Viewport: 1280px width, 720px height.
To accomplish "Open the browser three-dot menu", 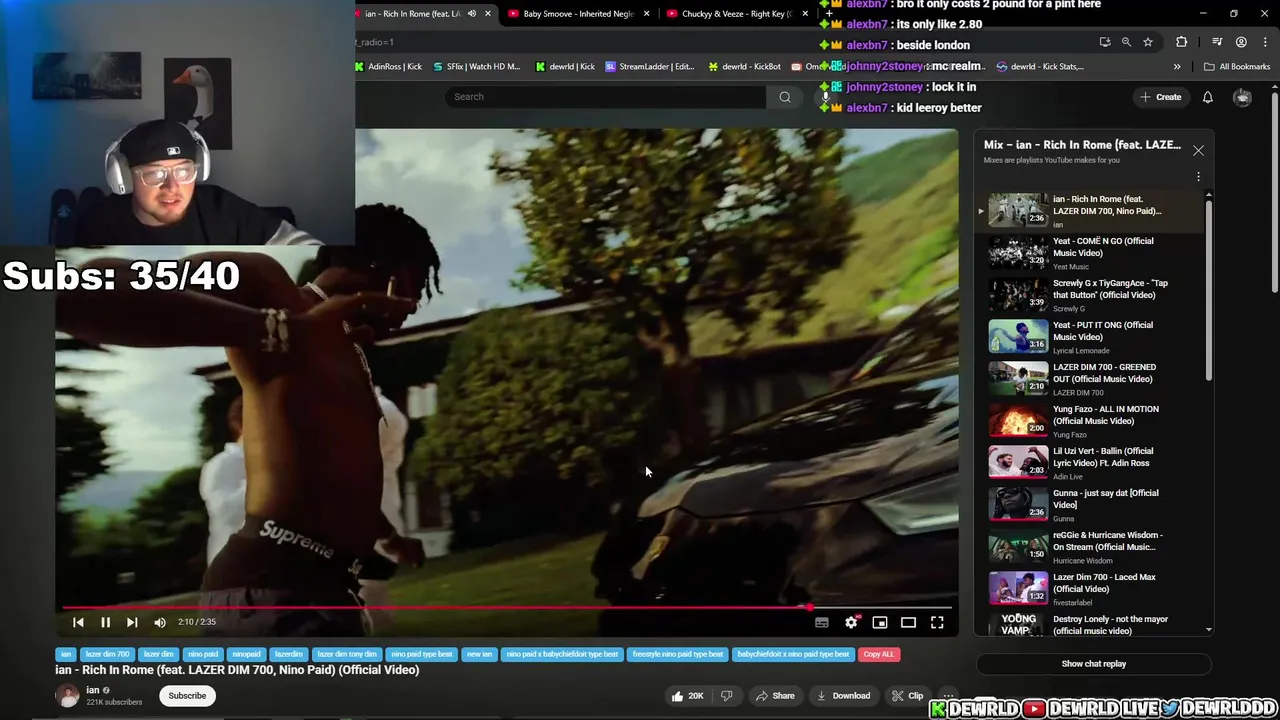I will click(x=1264, y=42).
